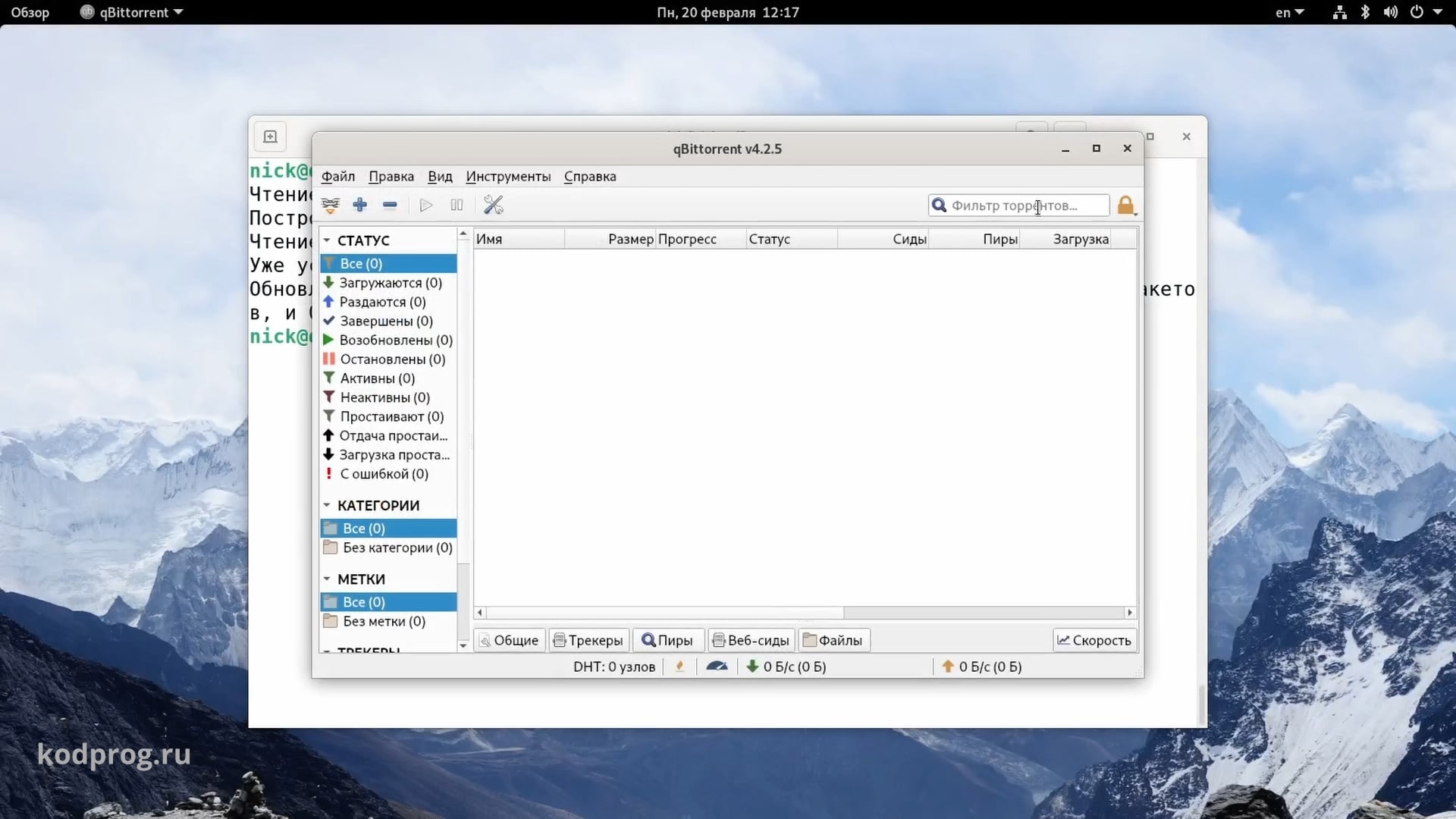Switch to the Пиры tab

[667, 641]
